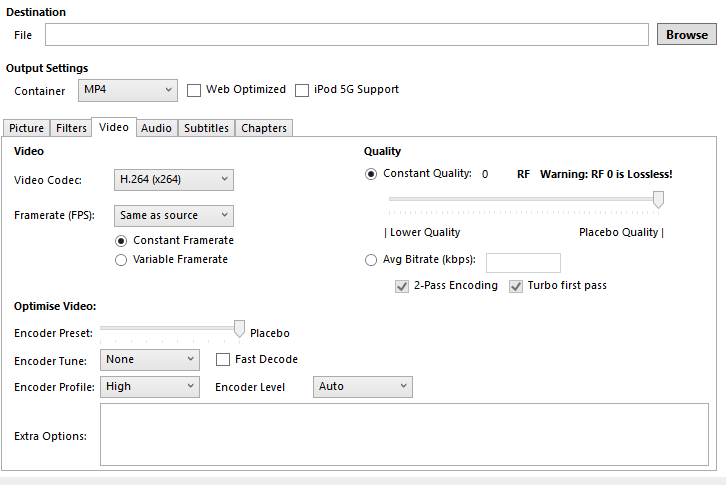Enable the Fast Decode checkbox
The width and height of the screenshot is (726, 485).
point(224,360)
